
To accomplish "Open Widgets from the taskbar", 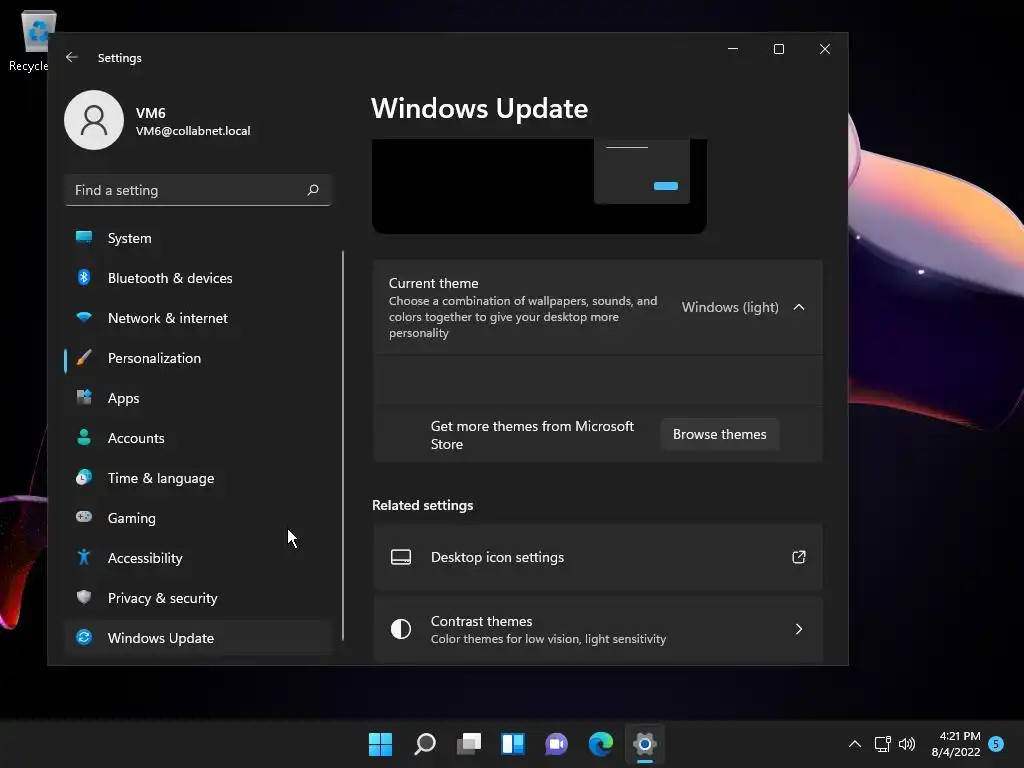I will coord(513,744).
